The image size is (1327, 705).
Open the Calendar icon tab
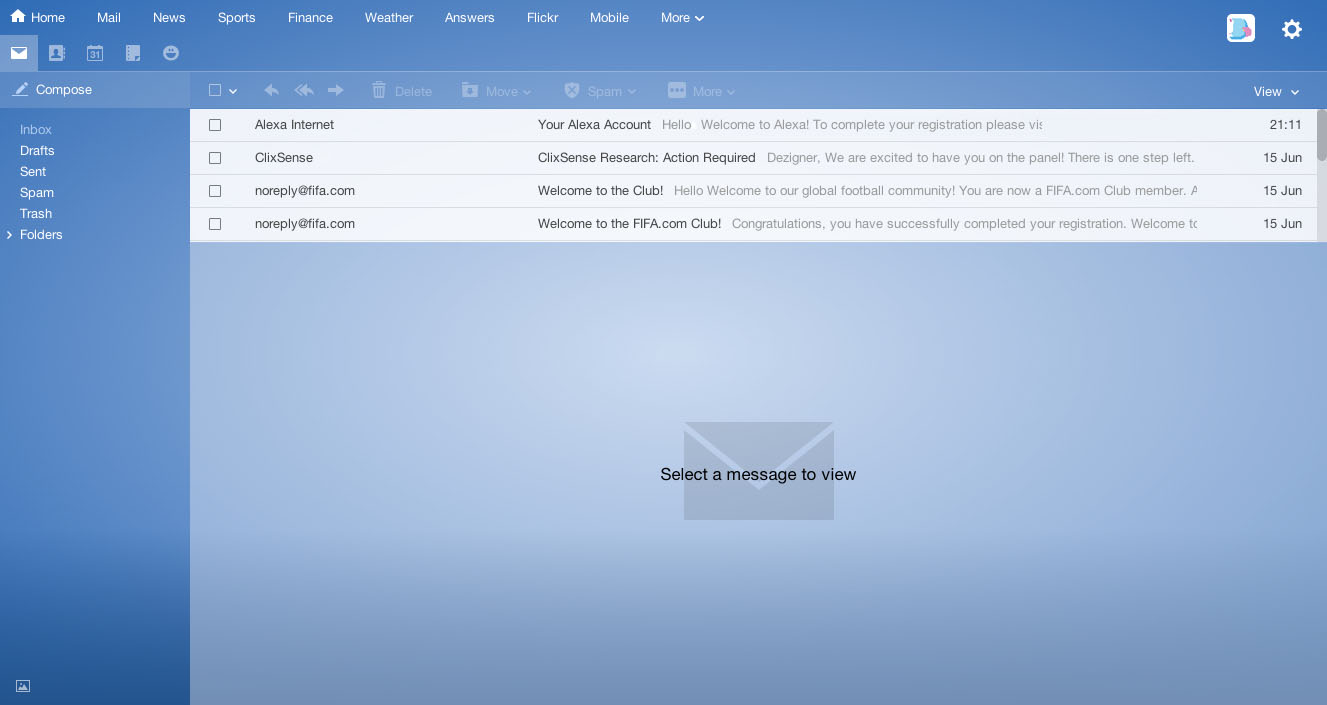click(x=95, y=53)
